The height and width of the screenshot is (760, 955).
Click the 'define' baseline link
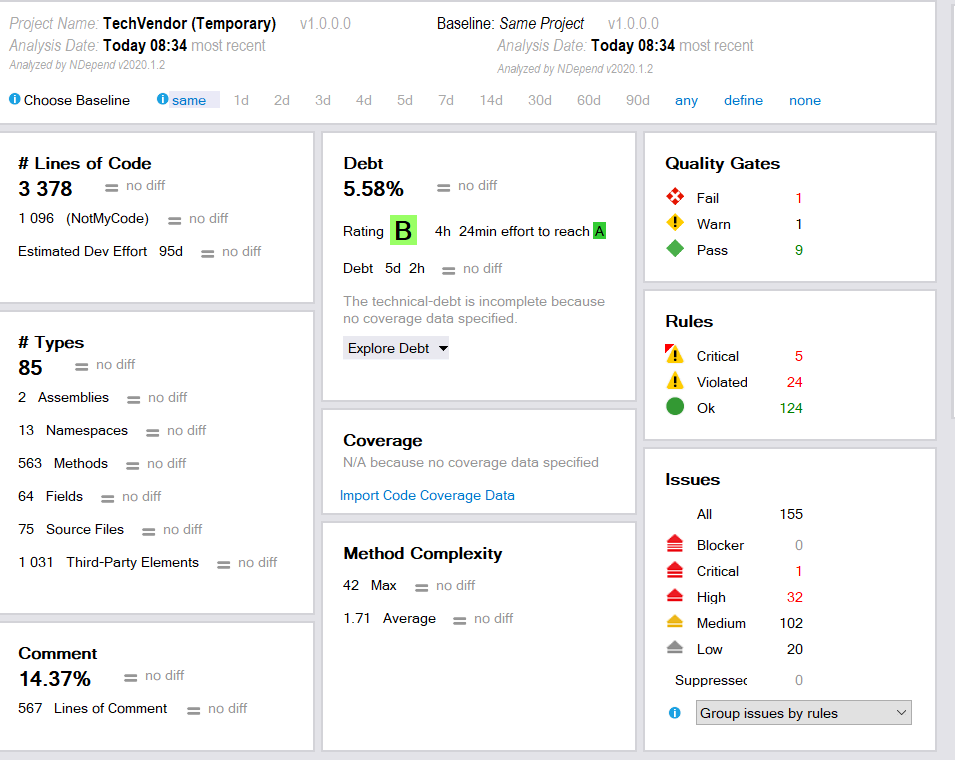coord(743,100)
